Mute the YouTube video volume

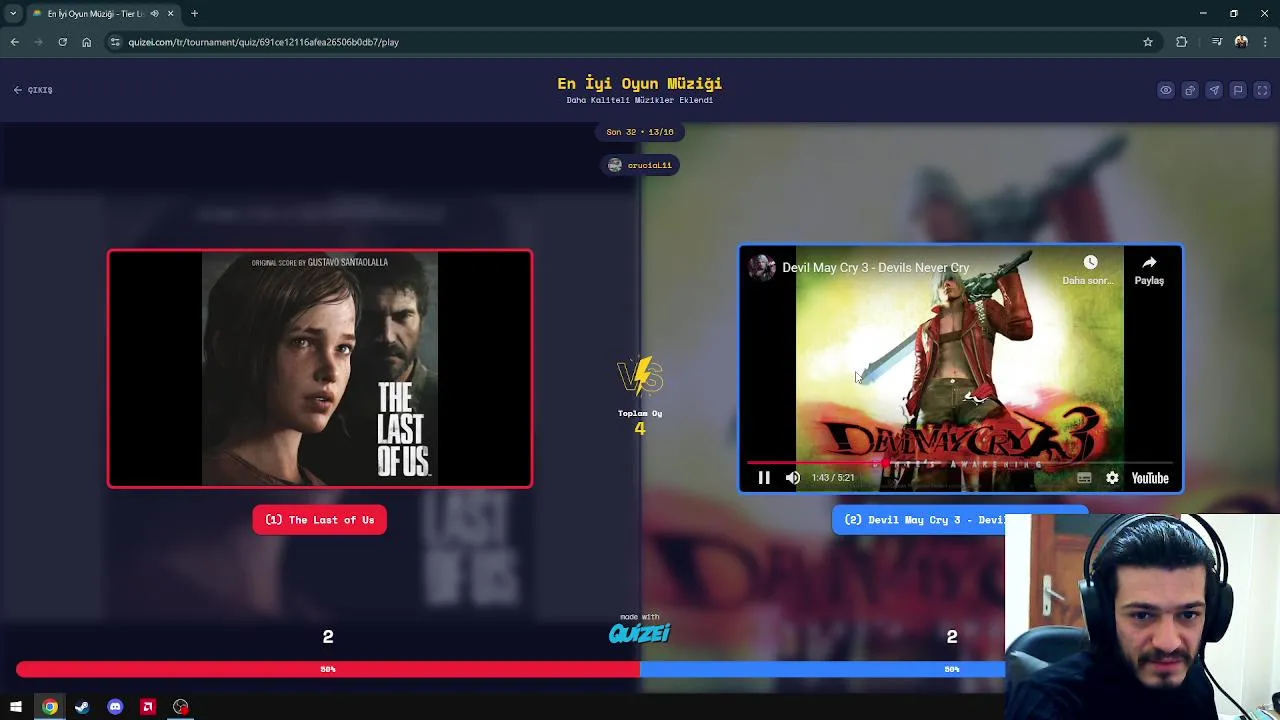coord(793,478)
